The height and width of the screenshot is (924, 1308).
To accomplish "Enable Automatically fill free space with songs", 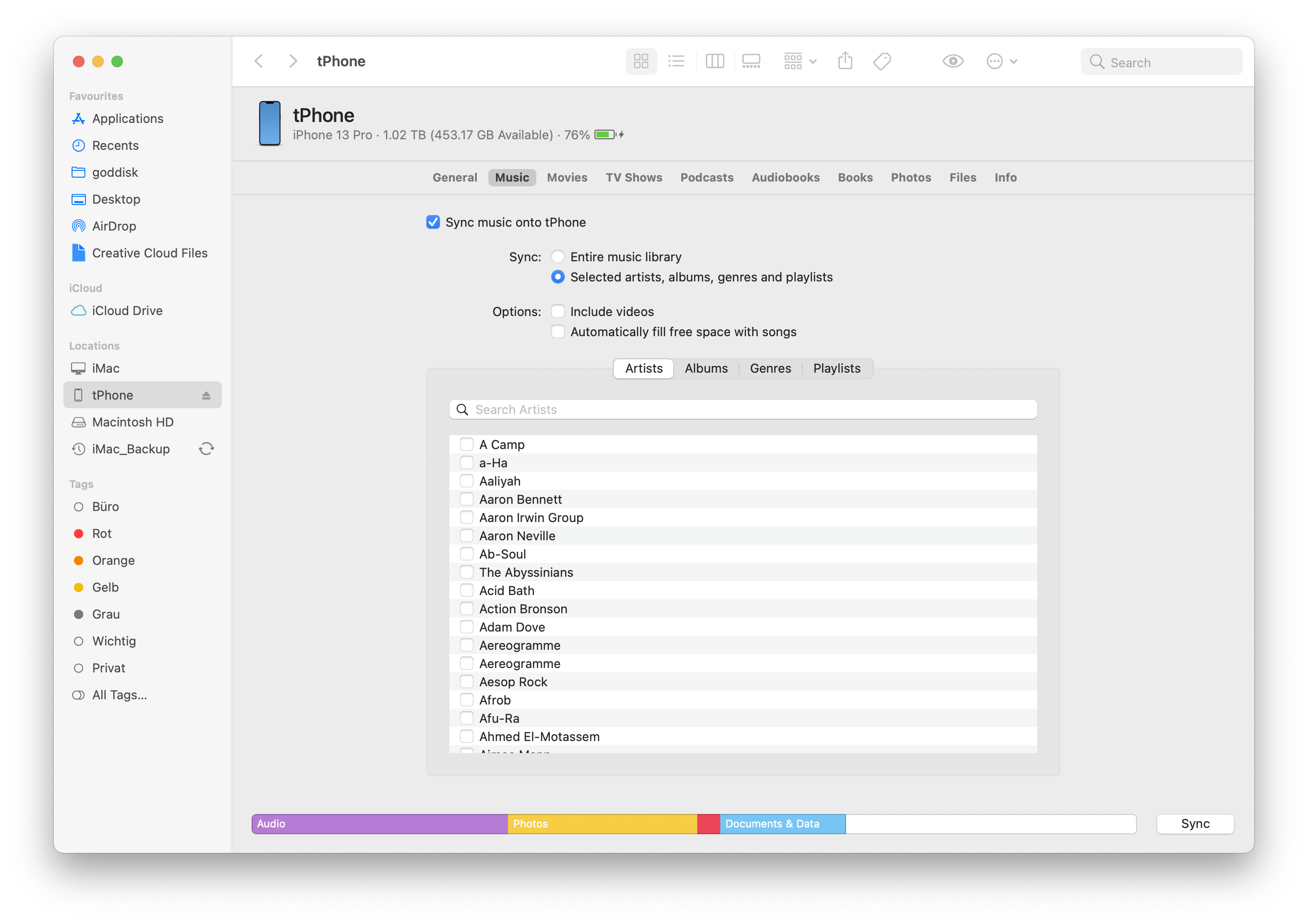I will point(557,331).
